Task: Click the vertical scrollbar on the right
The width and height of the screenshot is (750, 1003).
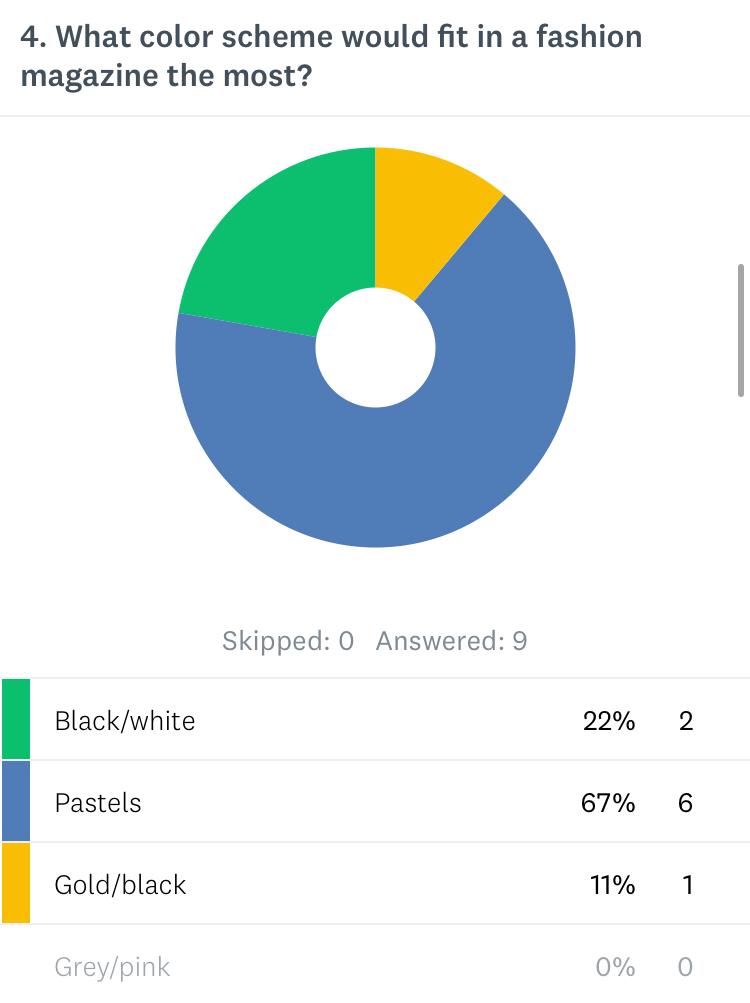Action: 741,330
